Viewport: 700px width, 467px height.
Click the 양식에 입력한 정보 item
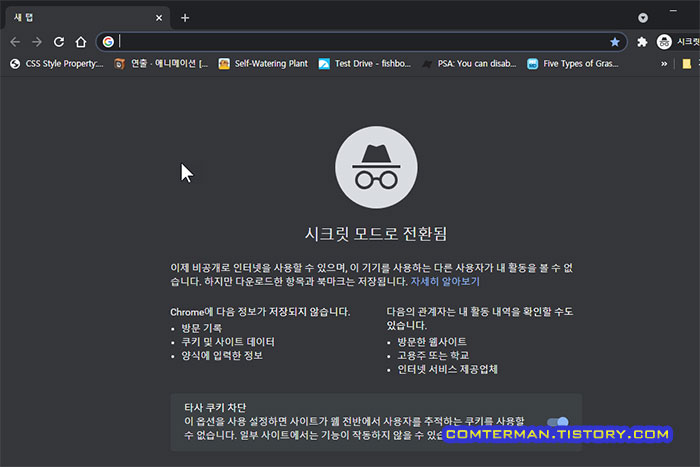222,356
